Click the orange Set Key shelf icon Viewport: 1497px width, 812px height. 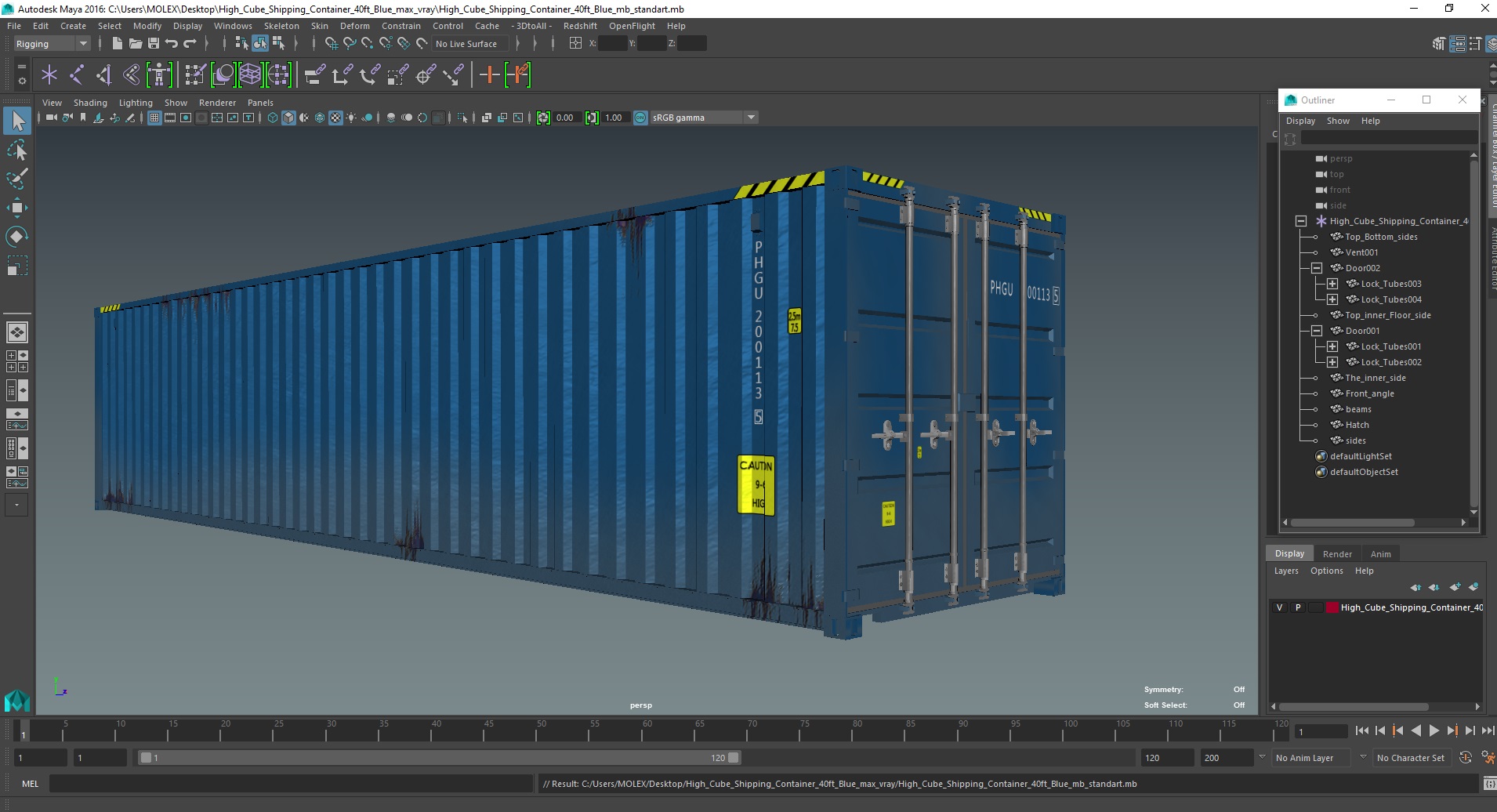(489, 75)
